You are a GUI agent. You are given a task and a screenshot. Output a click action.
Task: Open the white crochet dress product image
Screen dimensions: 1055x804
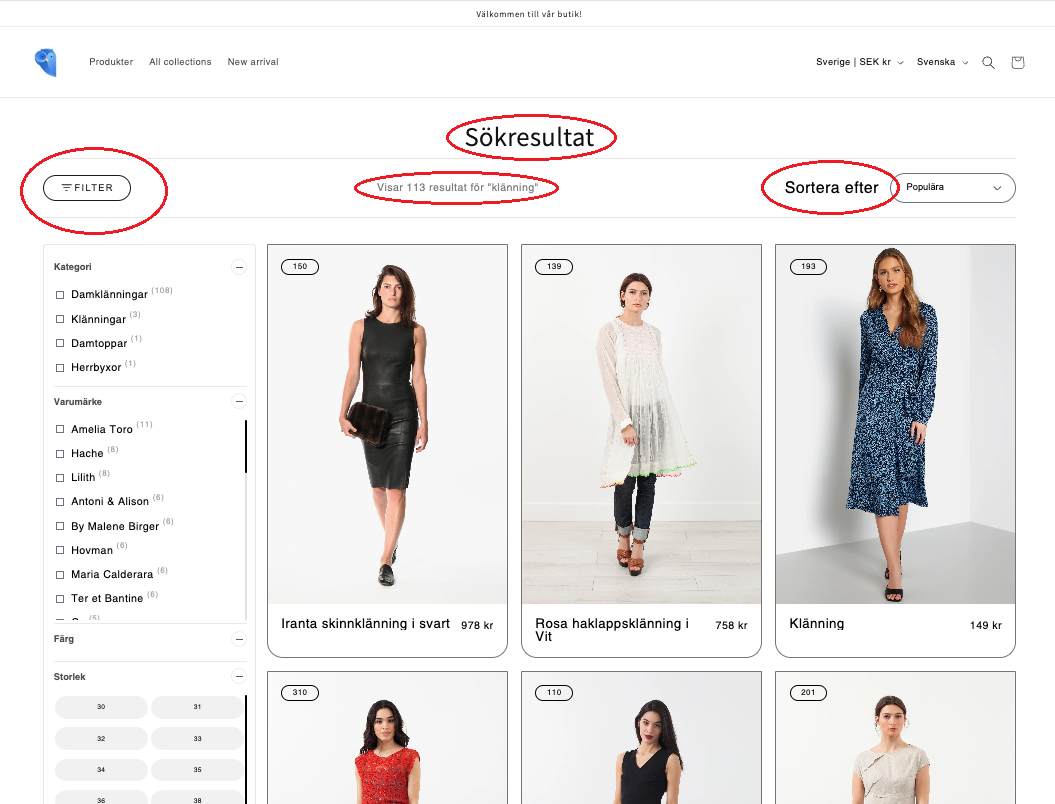pos(641,425)
